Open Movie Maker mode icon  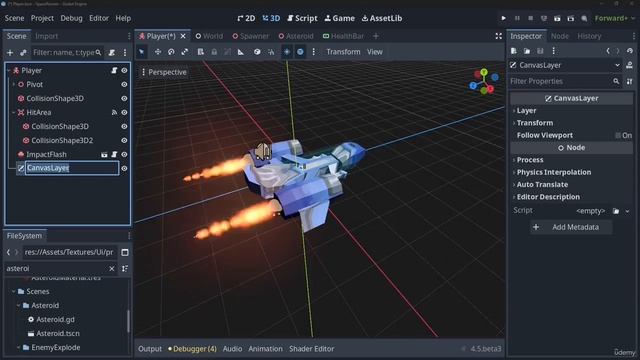(584, 18)
